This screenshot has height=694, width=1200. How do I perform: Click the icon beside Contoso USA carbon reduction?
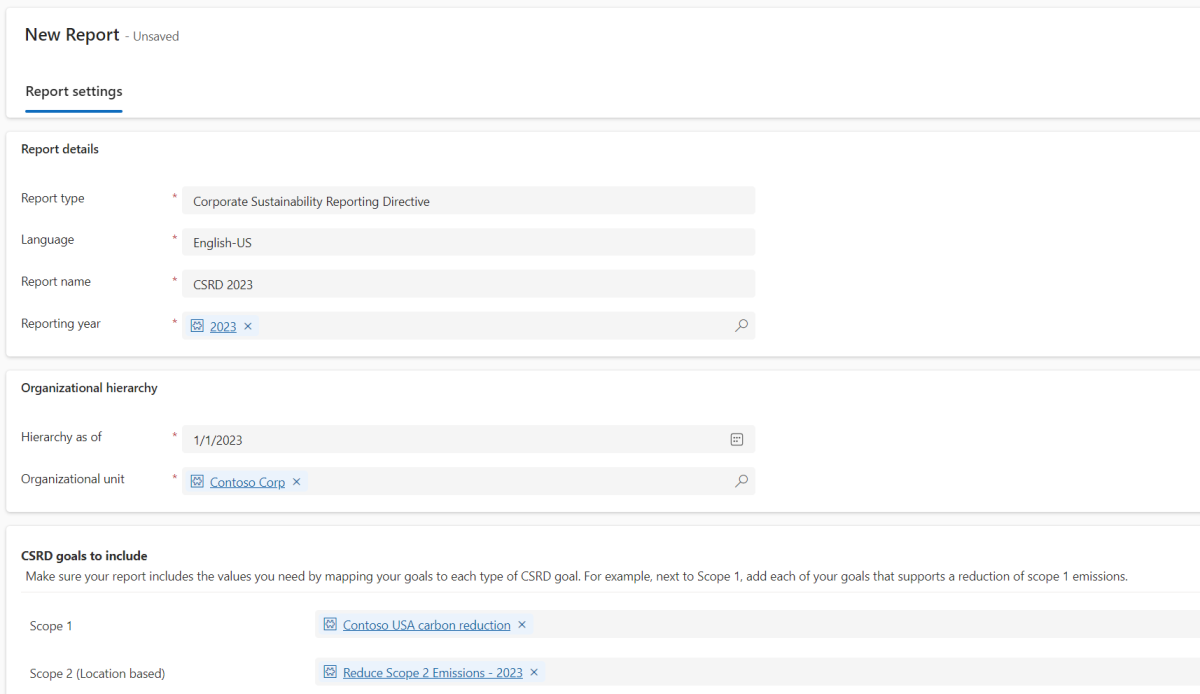330,625
